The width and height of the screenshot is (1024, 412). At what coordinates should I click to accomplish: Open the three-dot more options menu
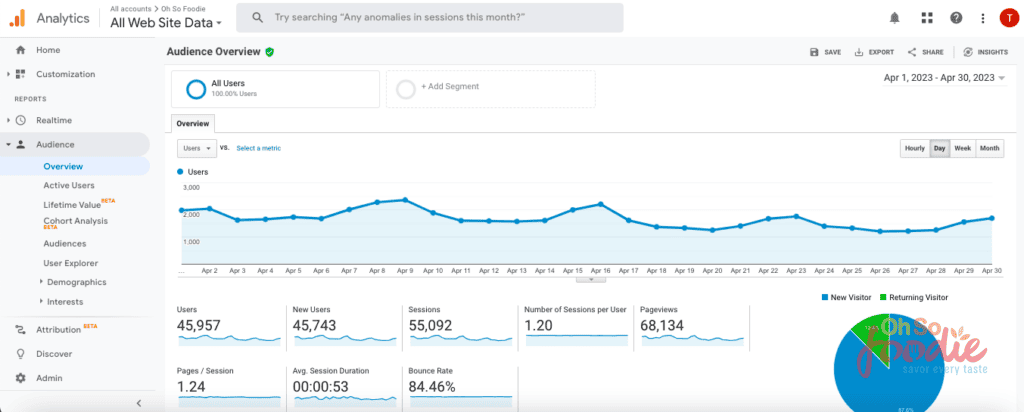coord(983,18)
